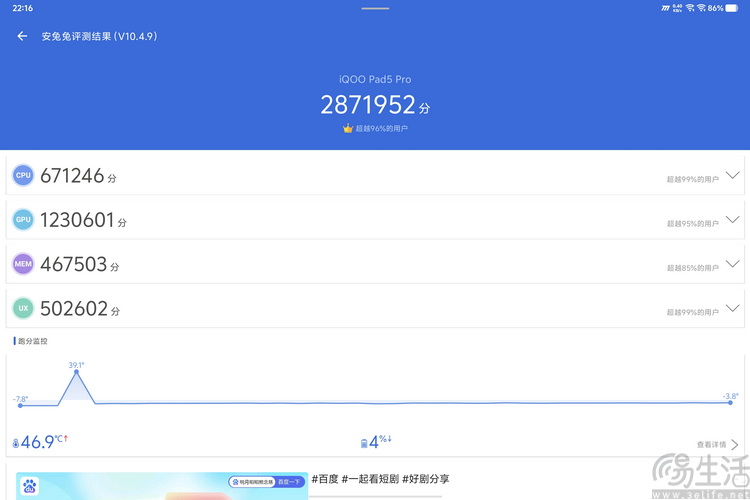Go back using the arrow icon
The height and width of the screenshot is (500, 750).
point(22,36)
